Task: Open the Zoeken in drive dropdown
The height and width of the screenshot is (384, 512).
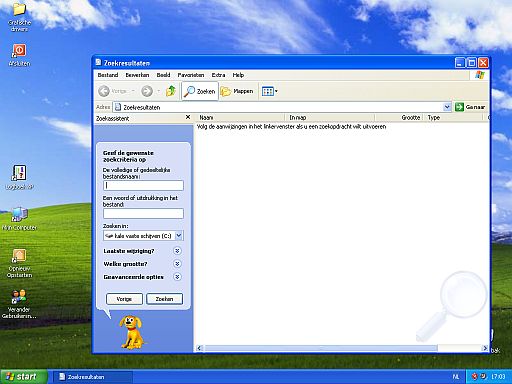Action: (143, 236)
